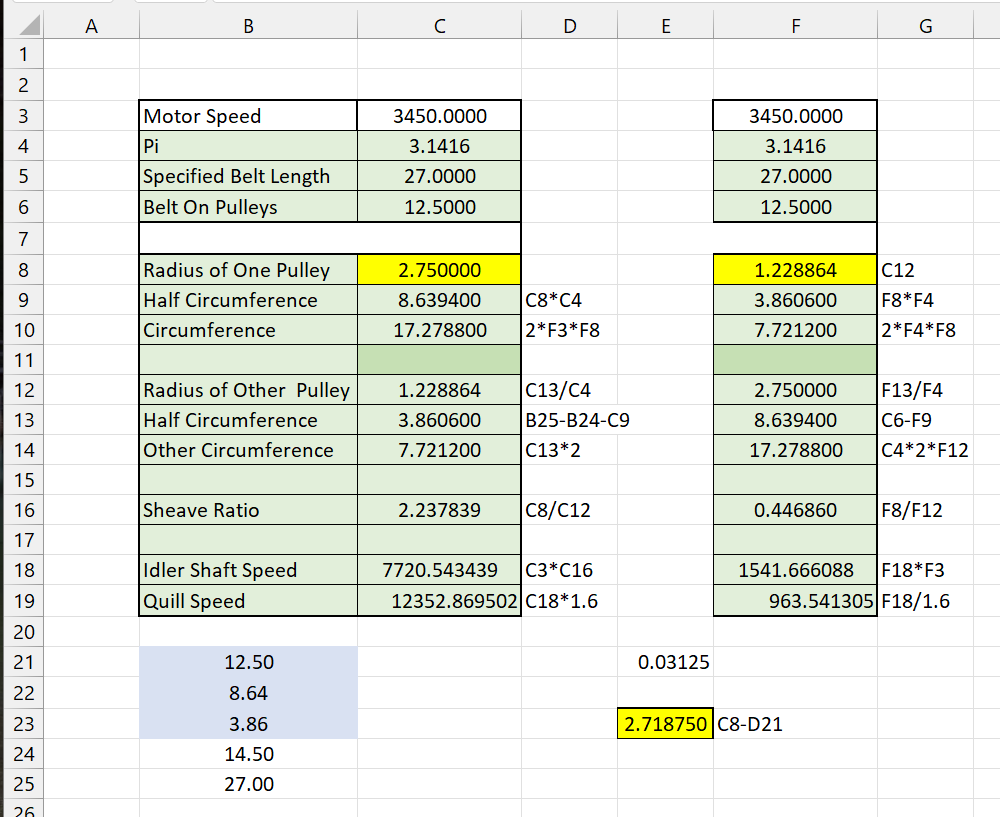Click the Sheave Ratio label
The height and width of the screenshot is (817, 1000).
click(248, 510)
